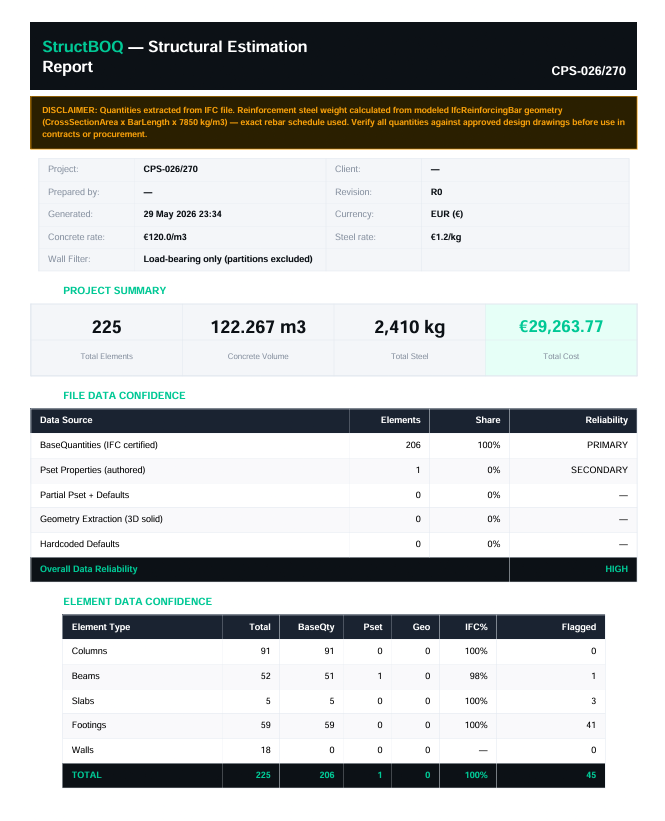The image size is (665, 821).
Task: Select the 98% IFC value for Beams
Action: 478,676
